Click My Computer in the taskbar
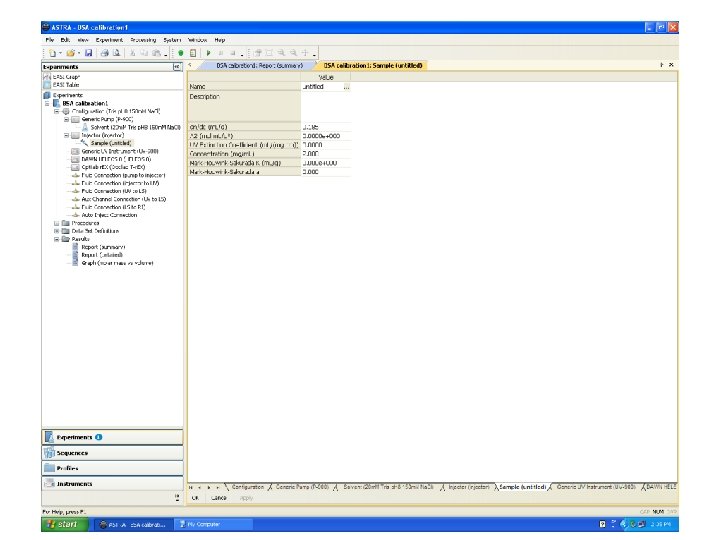Image resolution: width=720 pixels, height=540 pixels. point(214,524)
